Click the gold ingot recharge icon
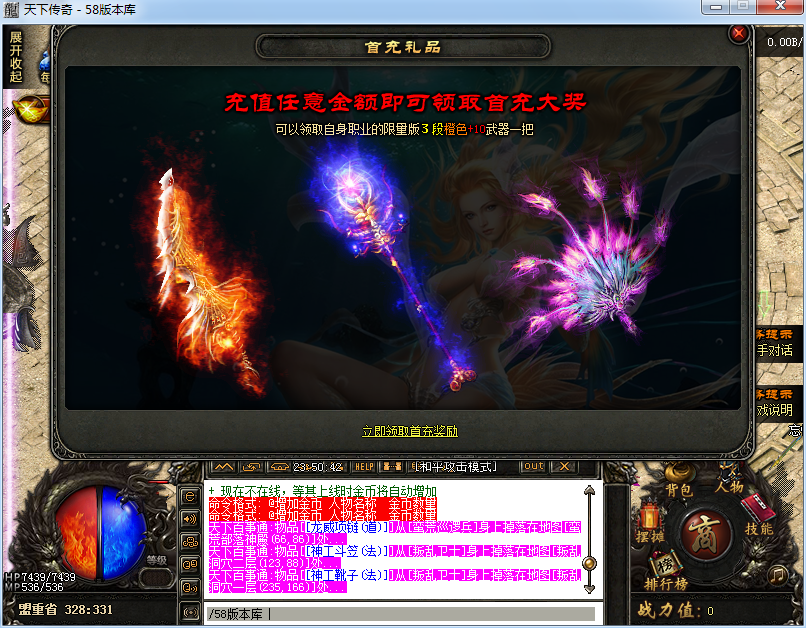This screenshot has height=628, width=806. click(30, 108)
